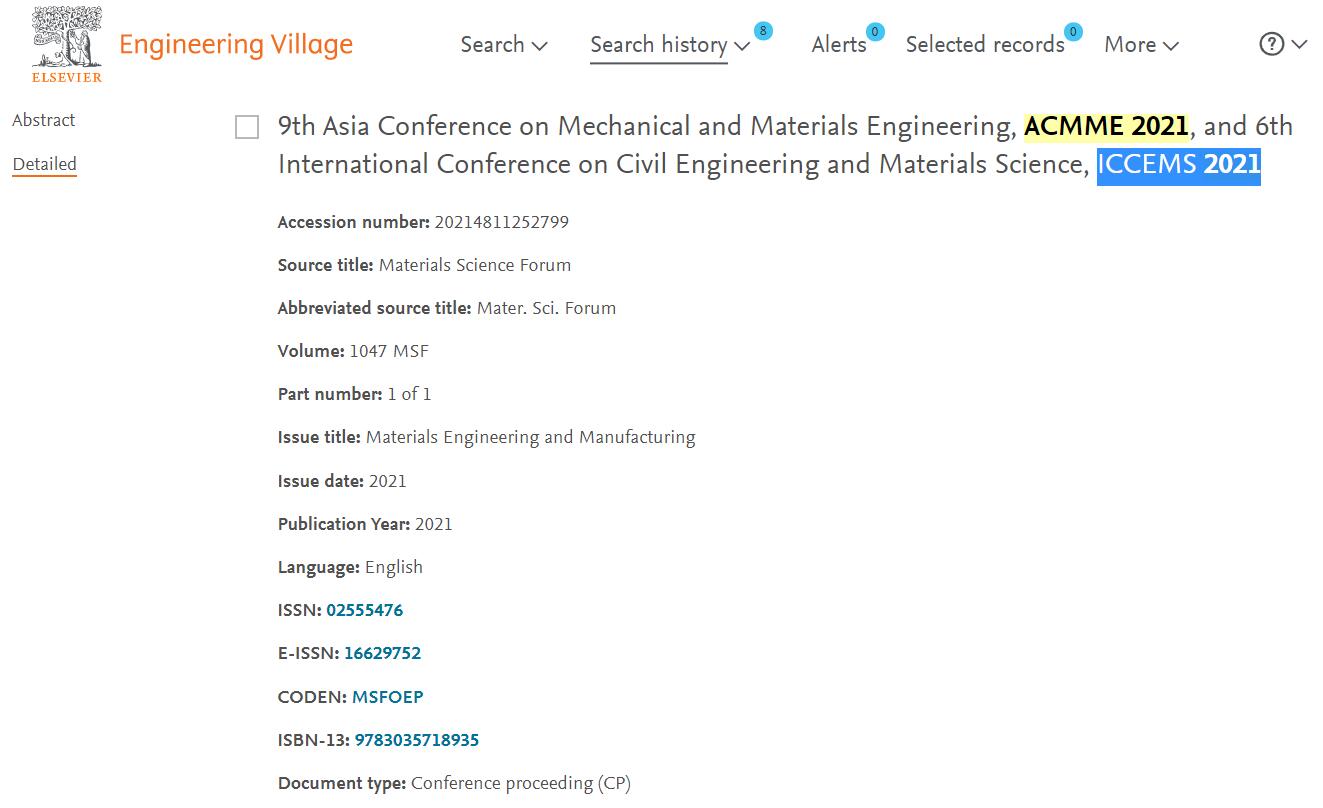Click the Alerts count badge

(x=875, y=32)
